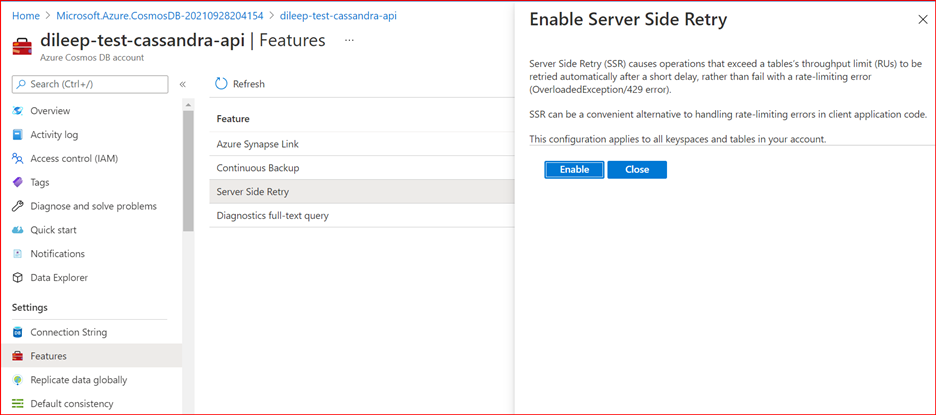
Task: Click the Default consistency lines icon
Action: [18, 404]
